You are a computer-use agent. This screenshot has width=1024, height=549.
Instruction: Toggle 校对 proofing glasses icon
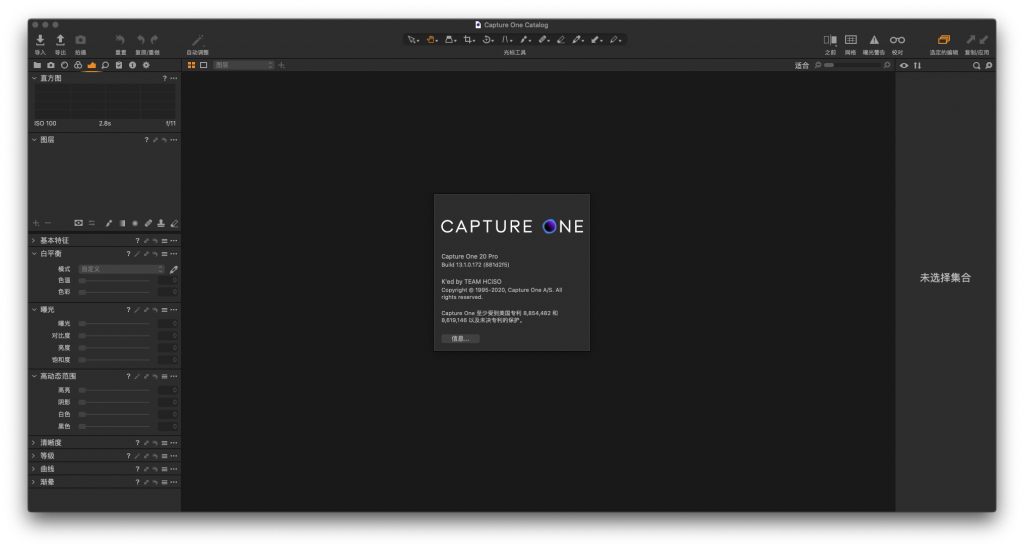point(897,40)
